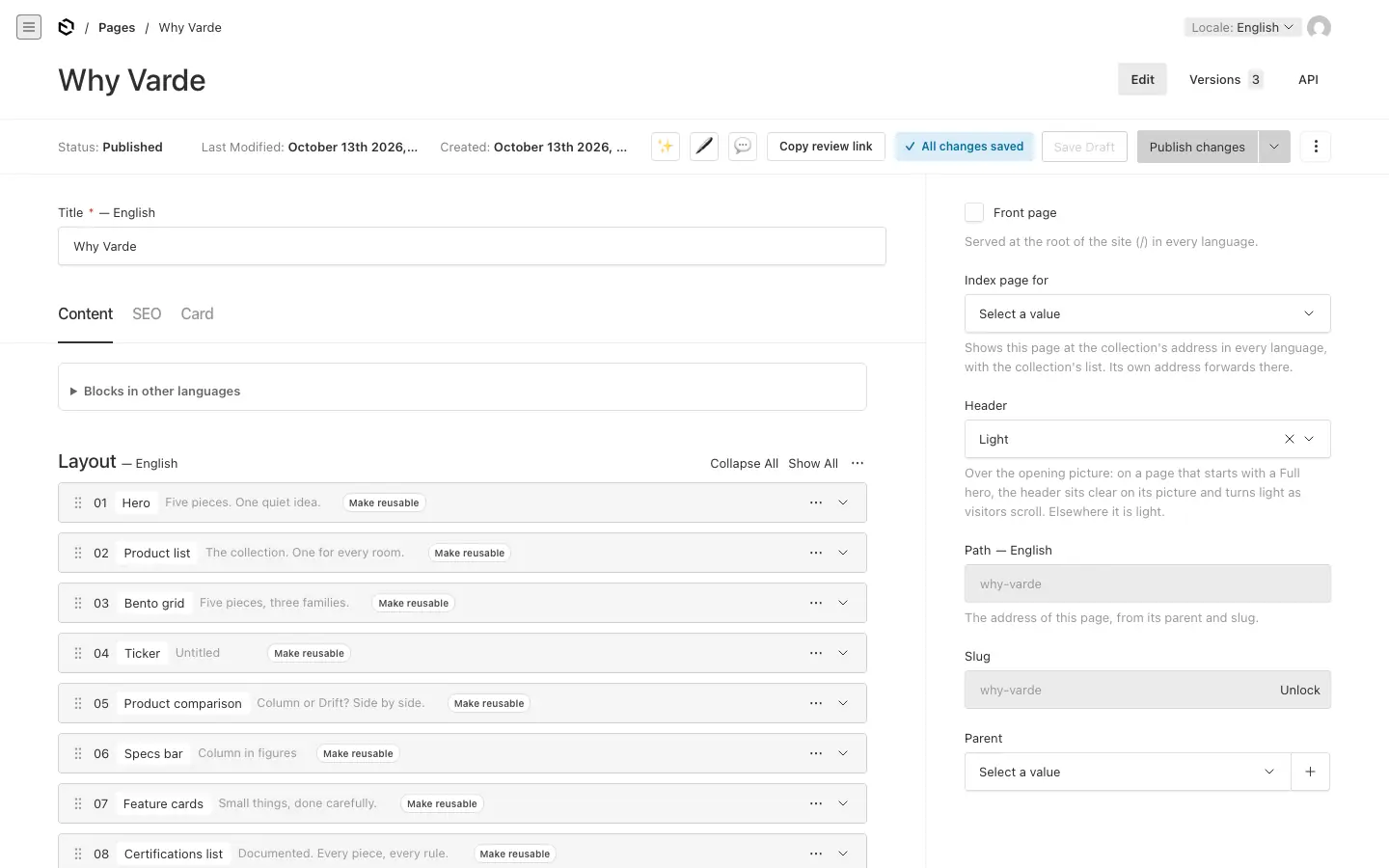
Task: Switch to the SEO tab
Action: click(147, 313)
